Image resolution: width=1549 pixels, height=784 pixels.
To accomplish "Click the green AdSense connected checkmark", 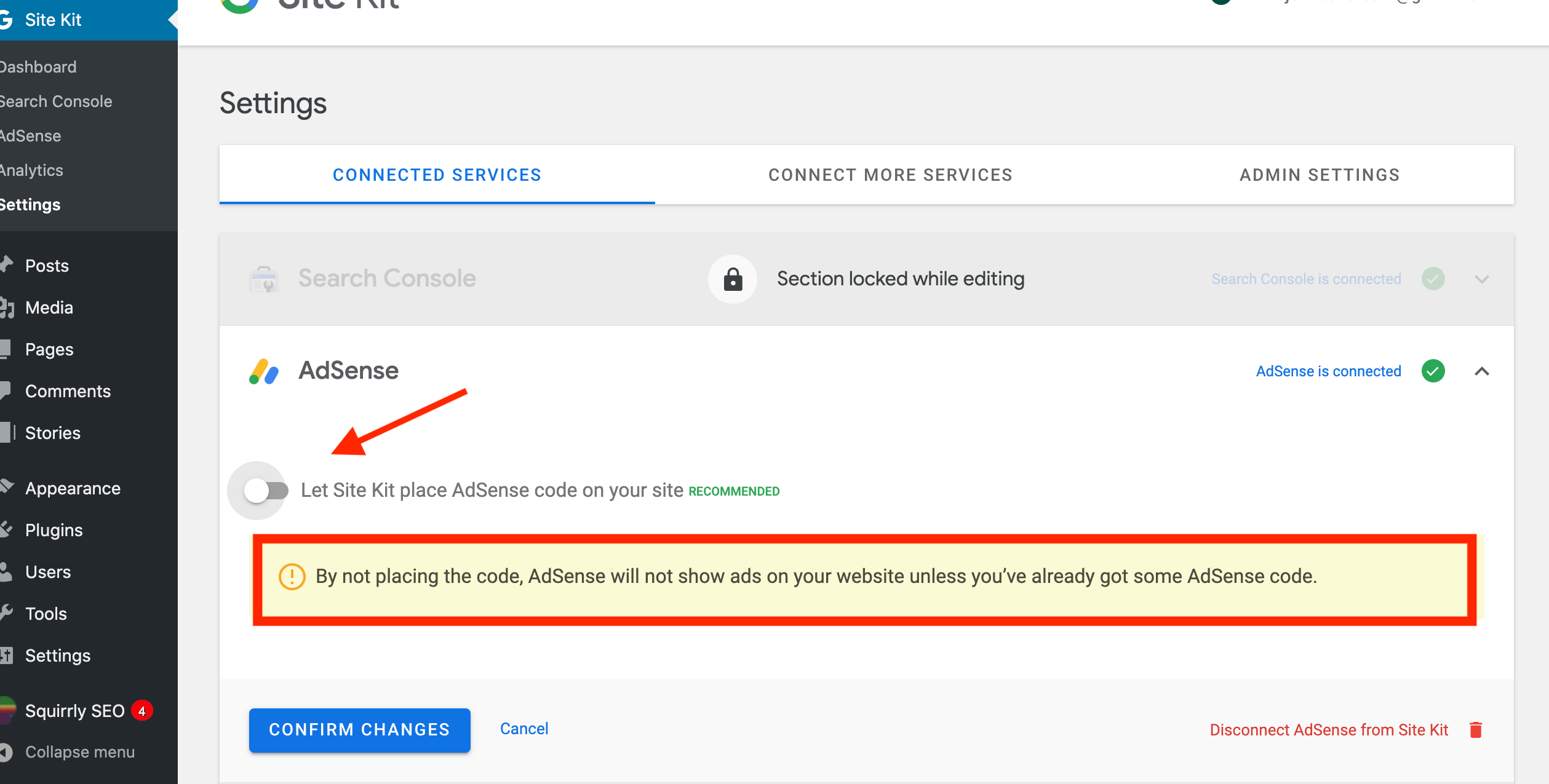I will [1433, 371].
